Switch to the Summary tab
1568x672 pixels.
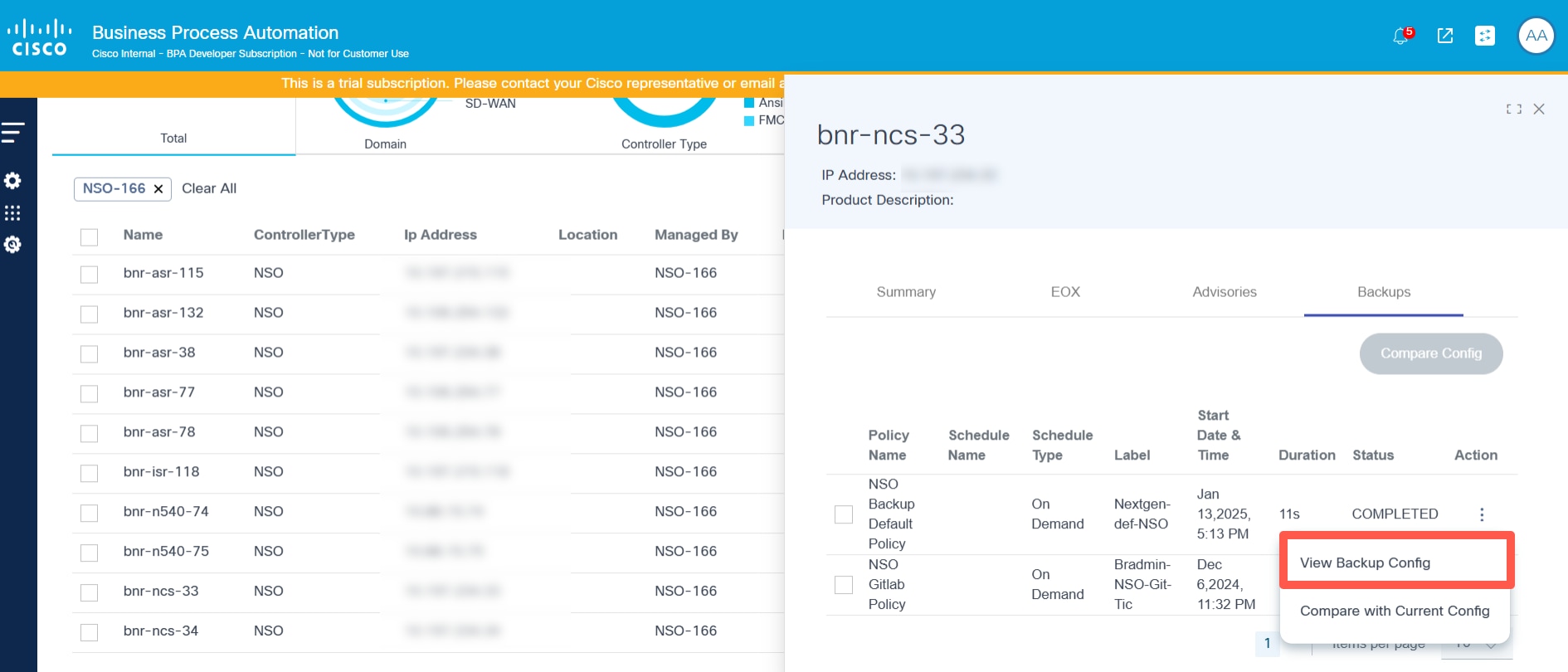(906, 292)
